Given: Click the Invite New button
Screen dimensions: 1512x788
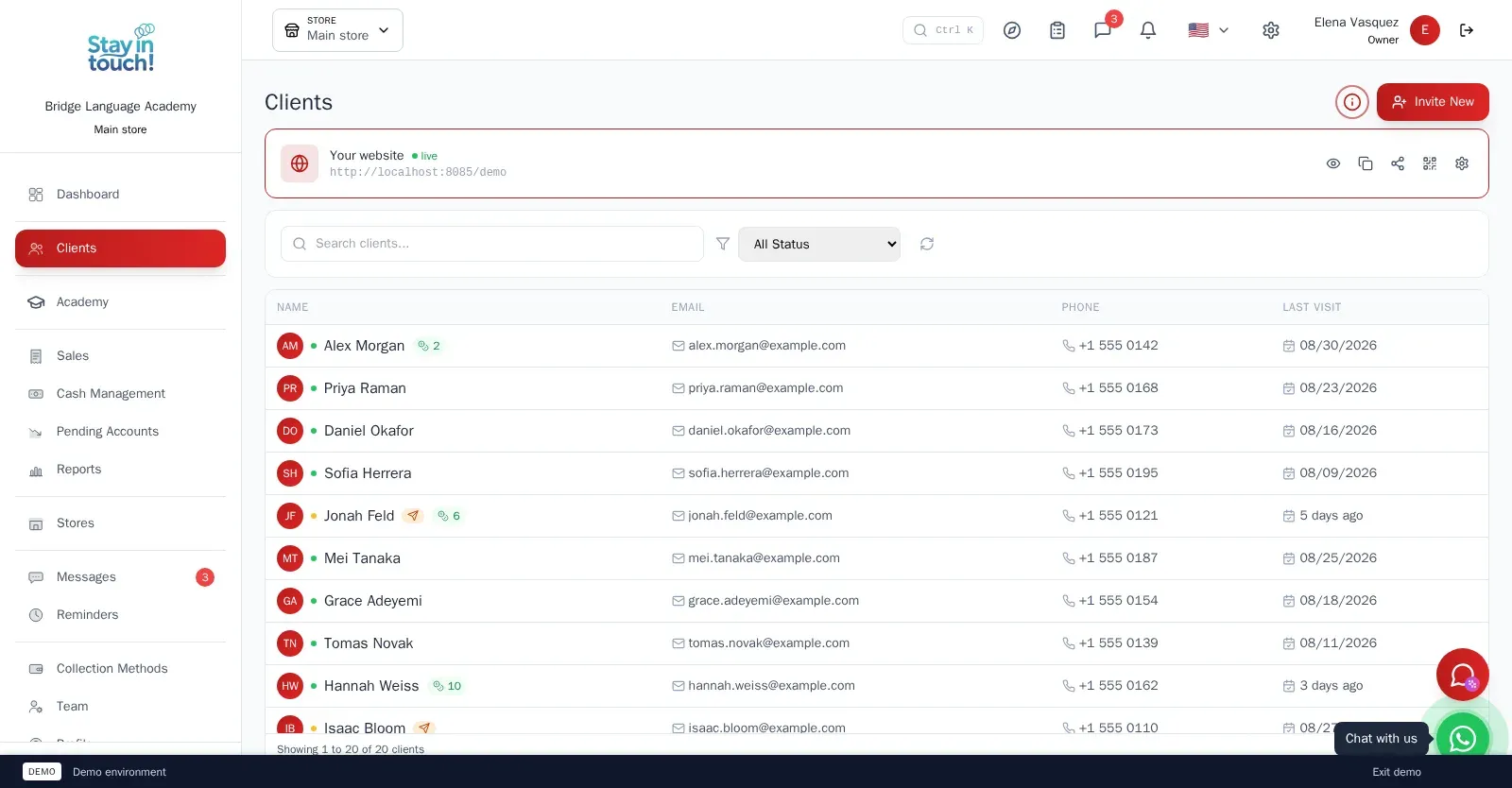Looking at the screenshot, I should pyautogui.click(x=1433, y=102).
